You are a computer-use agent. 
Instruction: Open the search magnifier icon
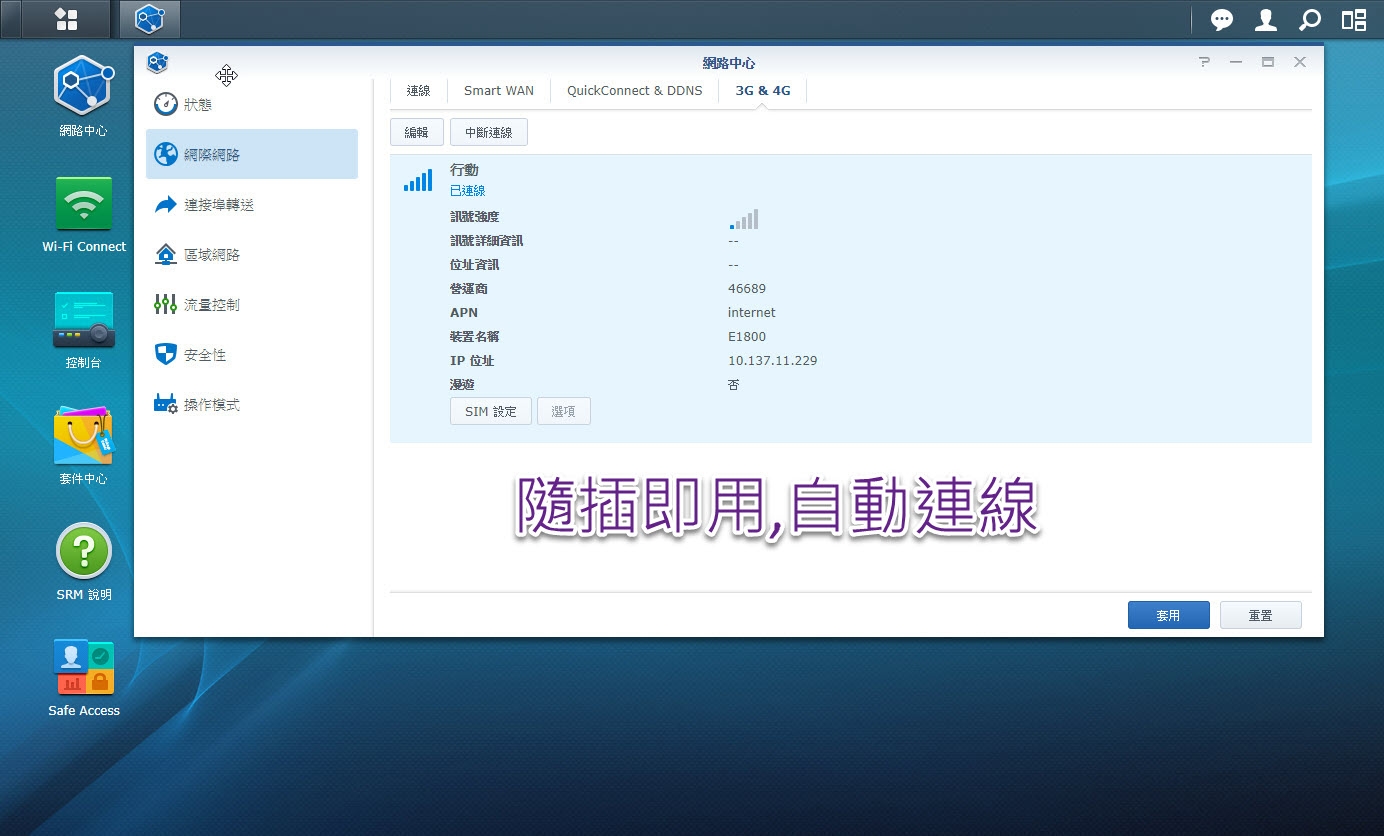(1309, 19)
